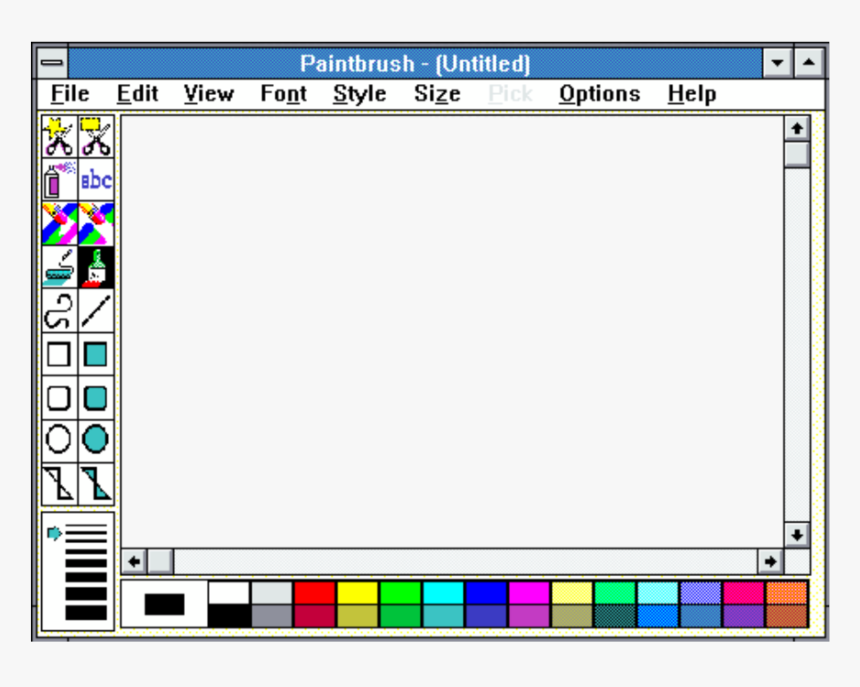Choose the bright yellow swatch
Screen dimensions: 860x687
pyautogui.click(x=357, y=593)
